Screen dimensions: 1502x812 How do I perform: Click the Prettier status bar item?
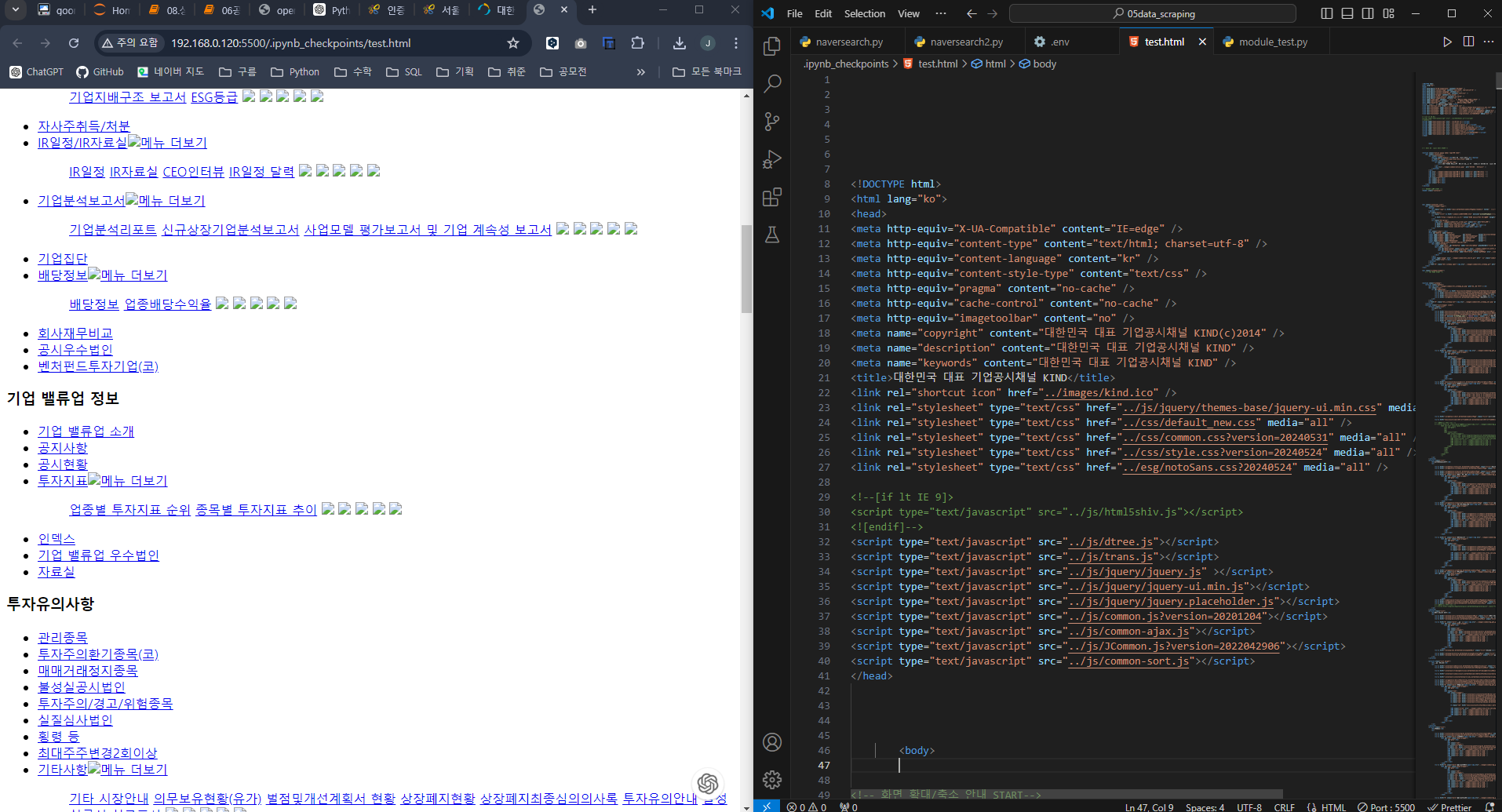1449,807
